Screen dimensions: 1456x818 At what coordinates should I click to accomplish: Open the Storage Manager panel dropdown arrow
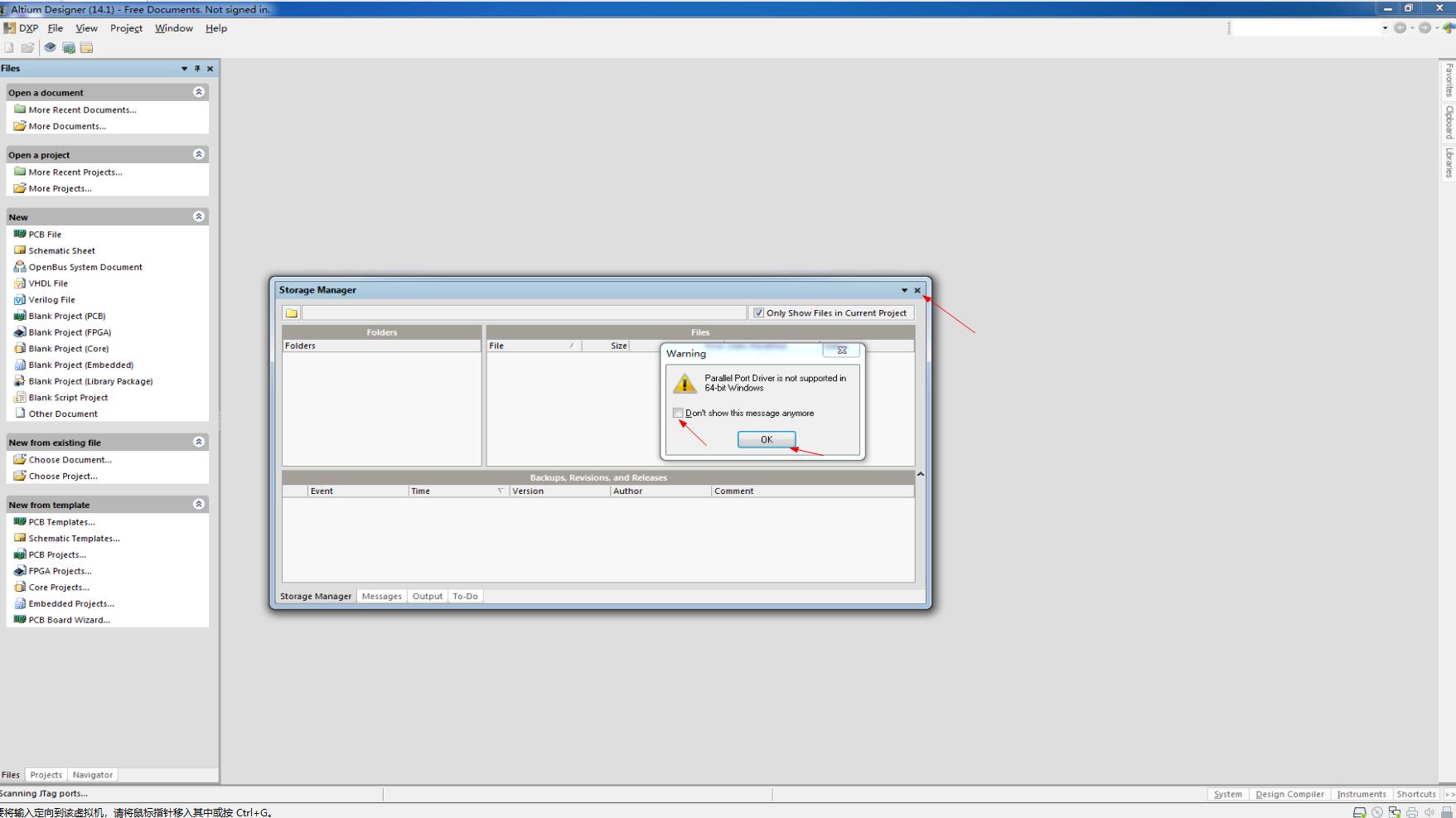tap(902, 290)
